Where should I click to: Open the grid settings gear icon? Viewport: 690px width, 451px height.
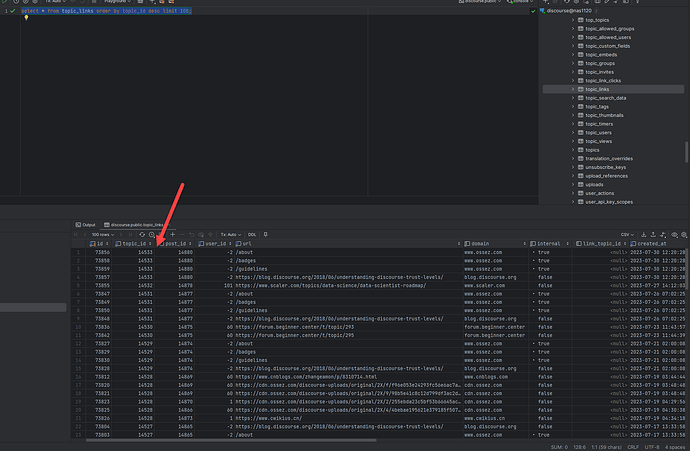tap(684, 235)
